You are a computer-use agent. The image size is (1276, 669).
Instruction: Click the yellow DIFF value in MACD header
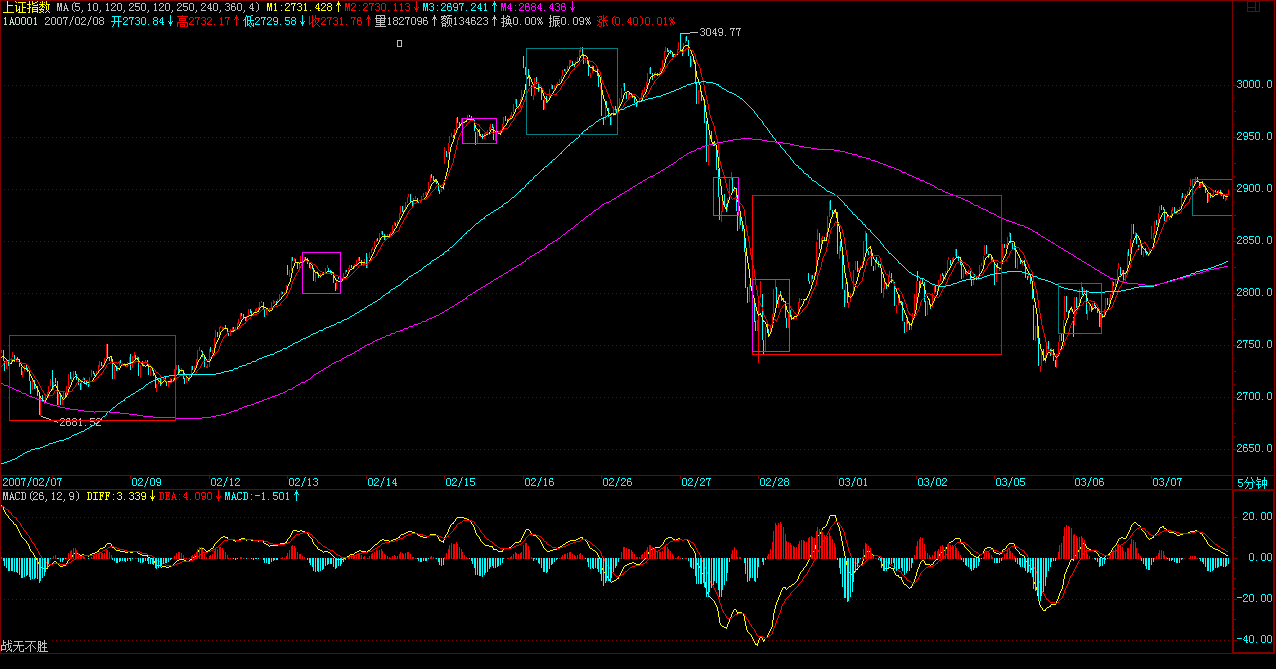[x=120, y=496]
